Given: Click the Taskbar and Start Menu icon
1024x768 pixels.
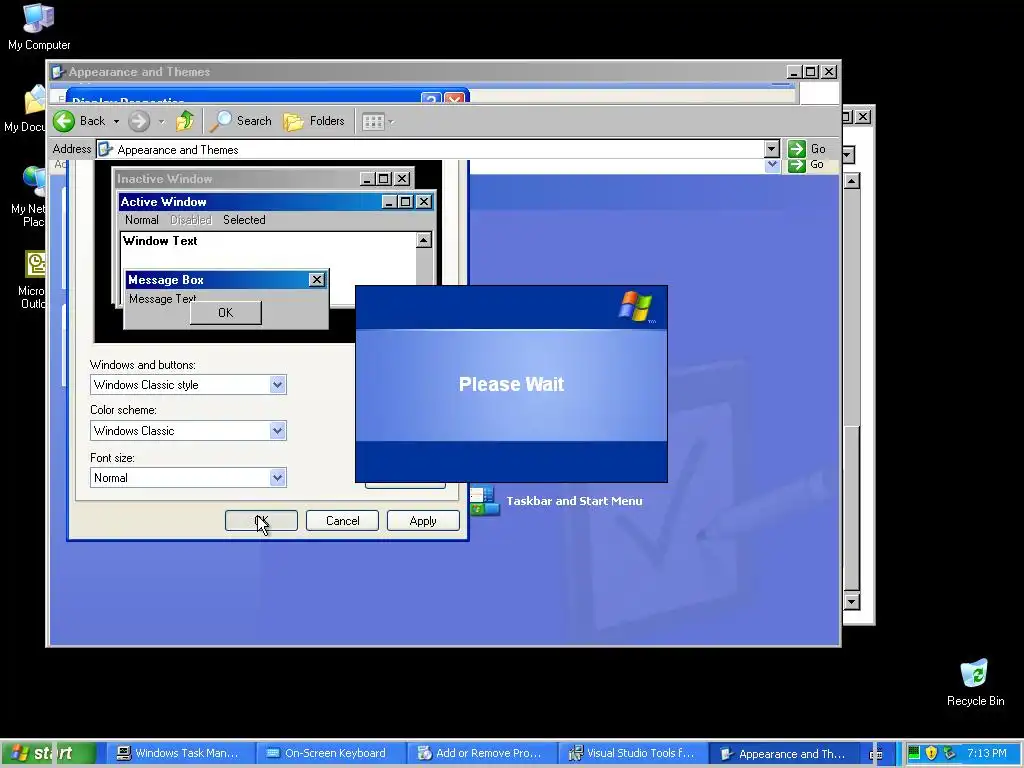Looking at the screenshot, I should [484, 502].
